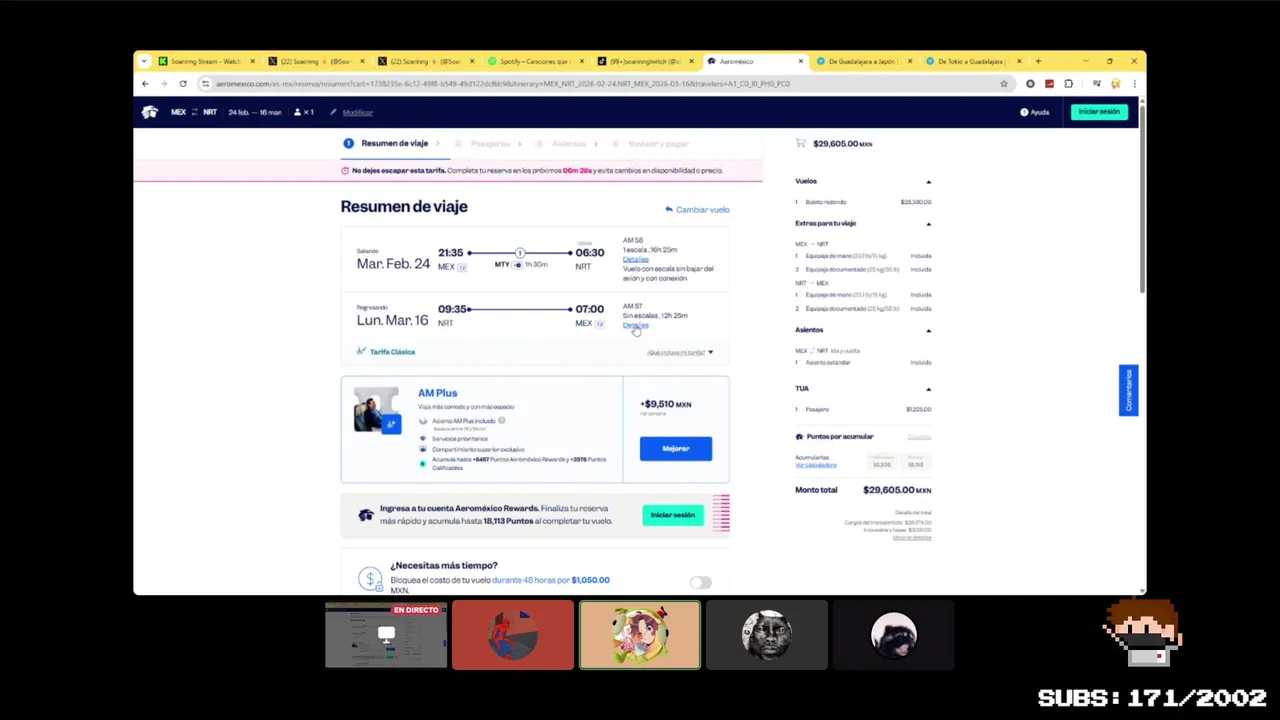Collapse the TUA section

(928, 389)
